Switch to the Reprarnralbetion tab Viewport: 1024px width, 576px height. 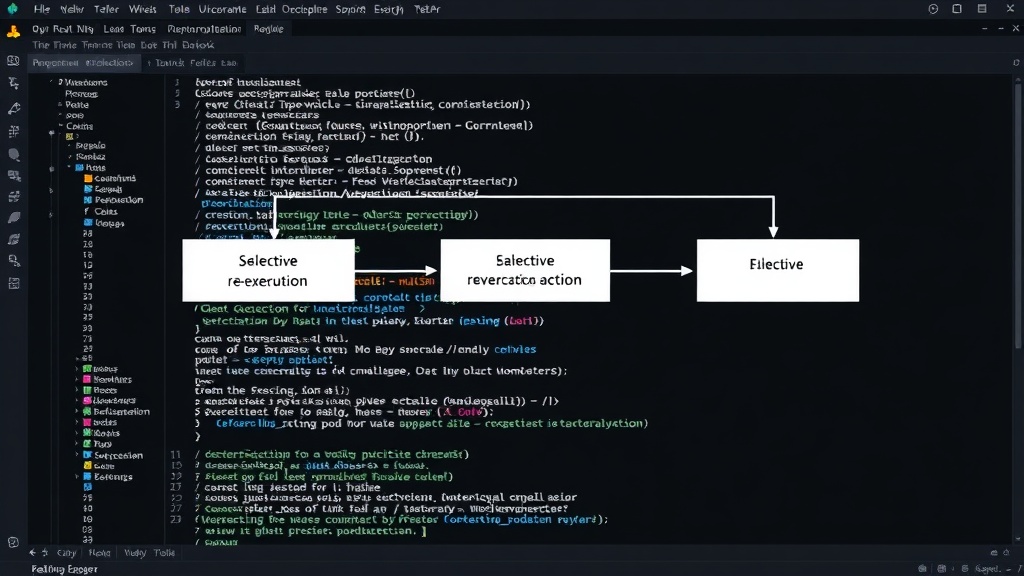point(204,29)
